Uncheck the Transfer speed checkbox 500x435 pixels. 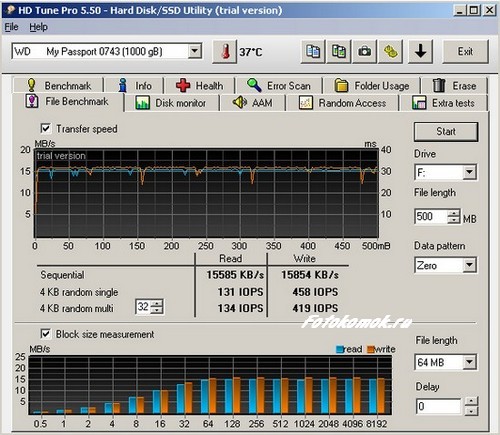coord(46,129)
